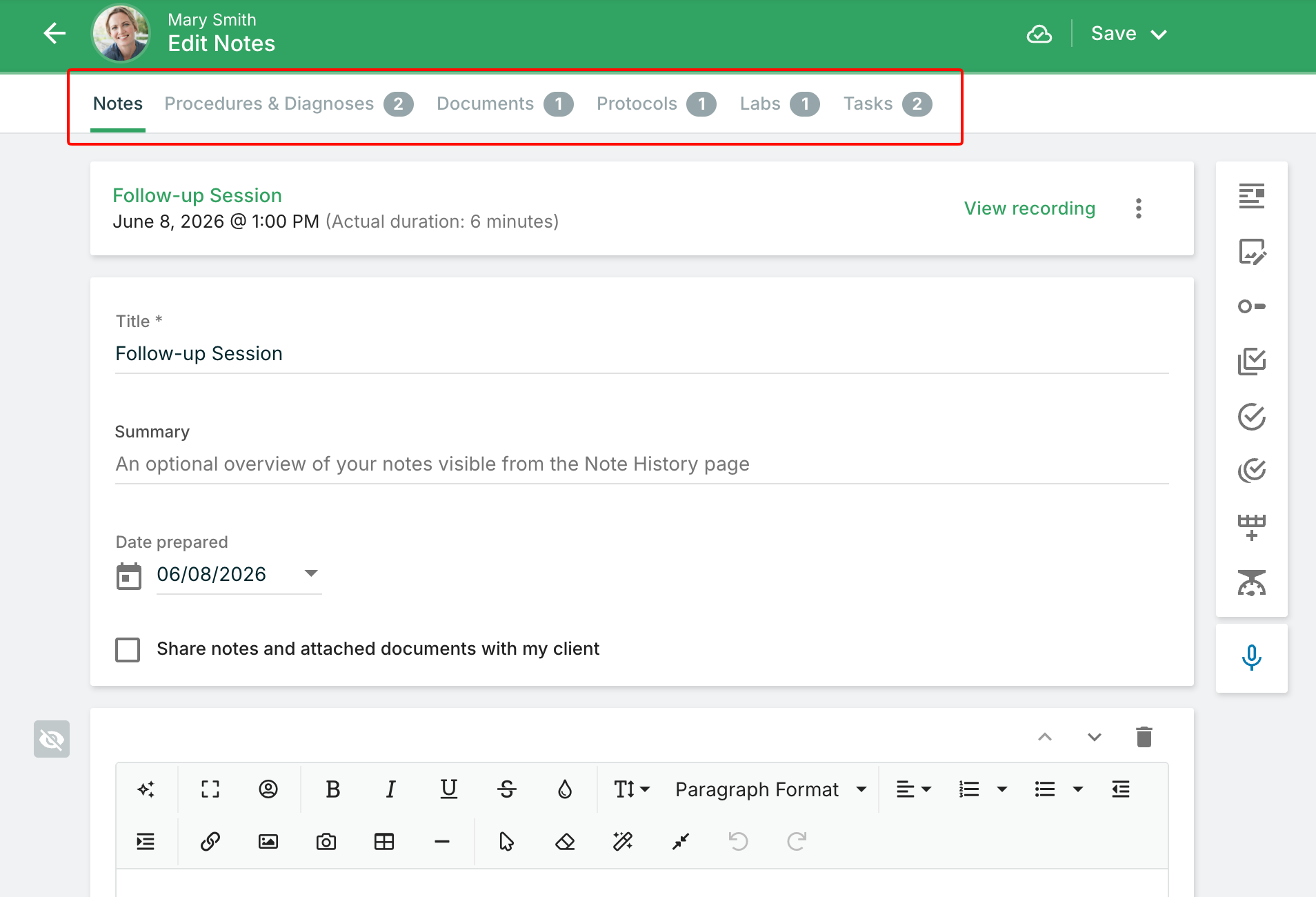Expand ordered list style options arrow
Image resolution: width=1316 pixels, height=897 pixels.
[1002, 789]
